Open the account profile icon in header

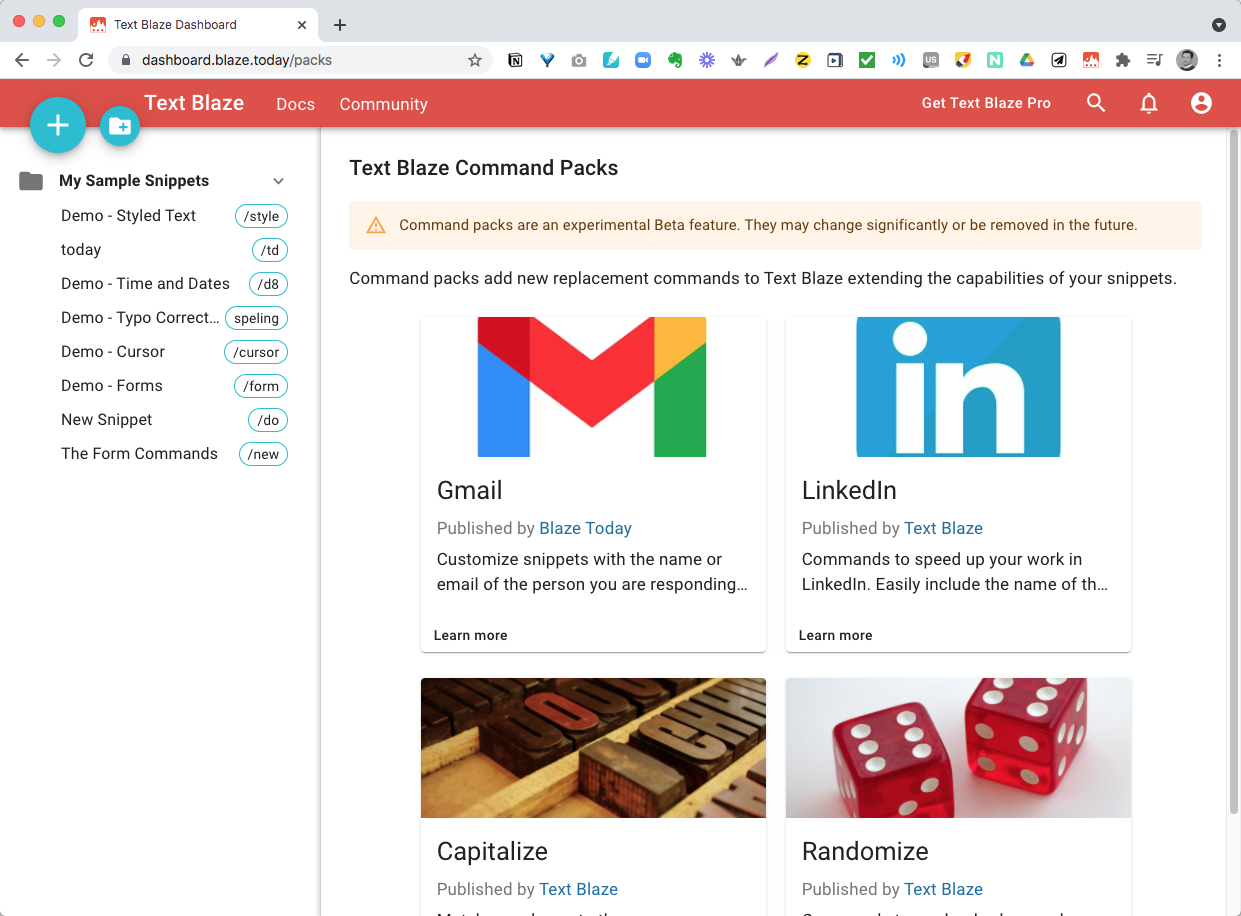tap(1201, 103)
